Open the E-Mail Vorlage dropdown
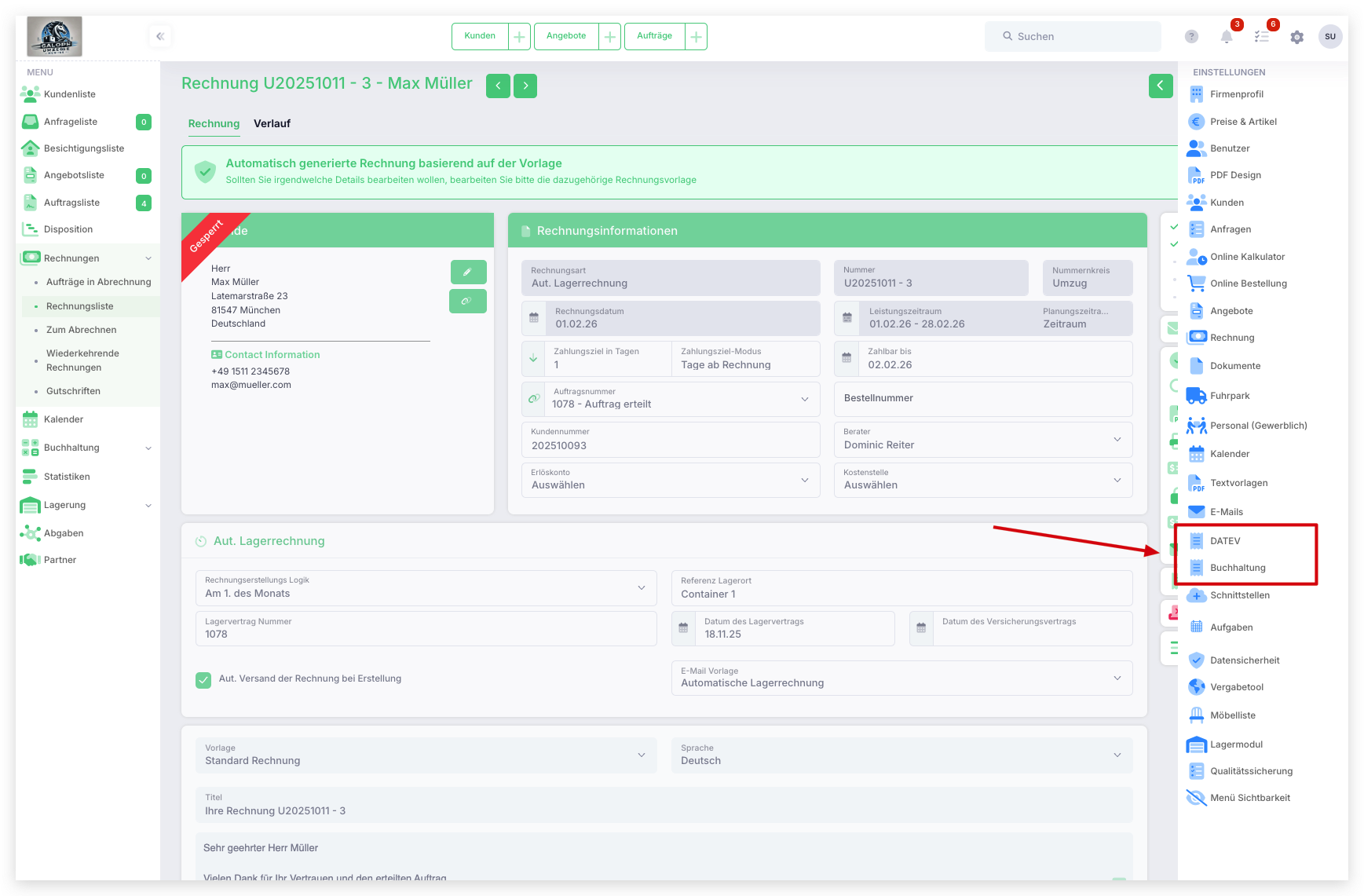This screenshot has height=896, width=1364. click(x=902, y=678)
